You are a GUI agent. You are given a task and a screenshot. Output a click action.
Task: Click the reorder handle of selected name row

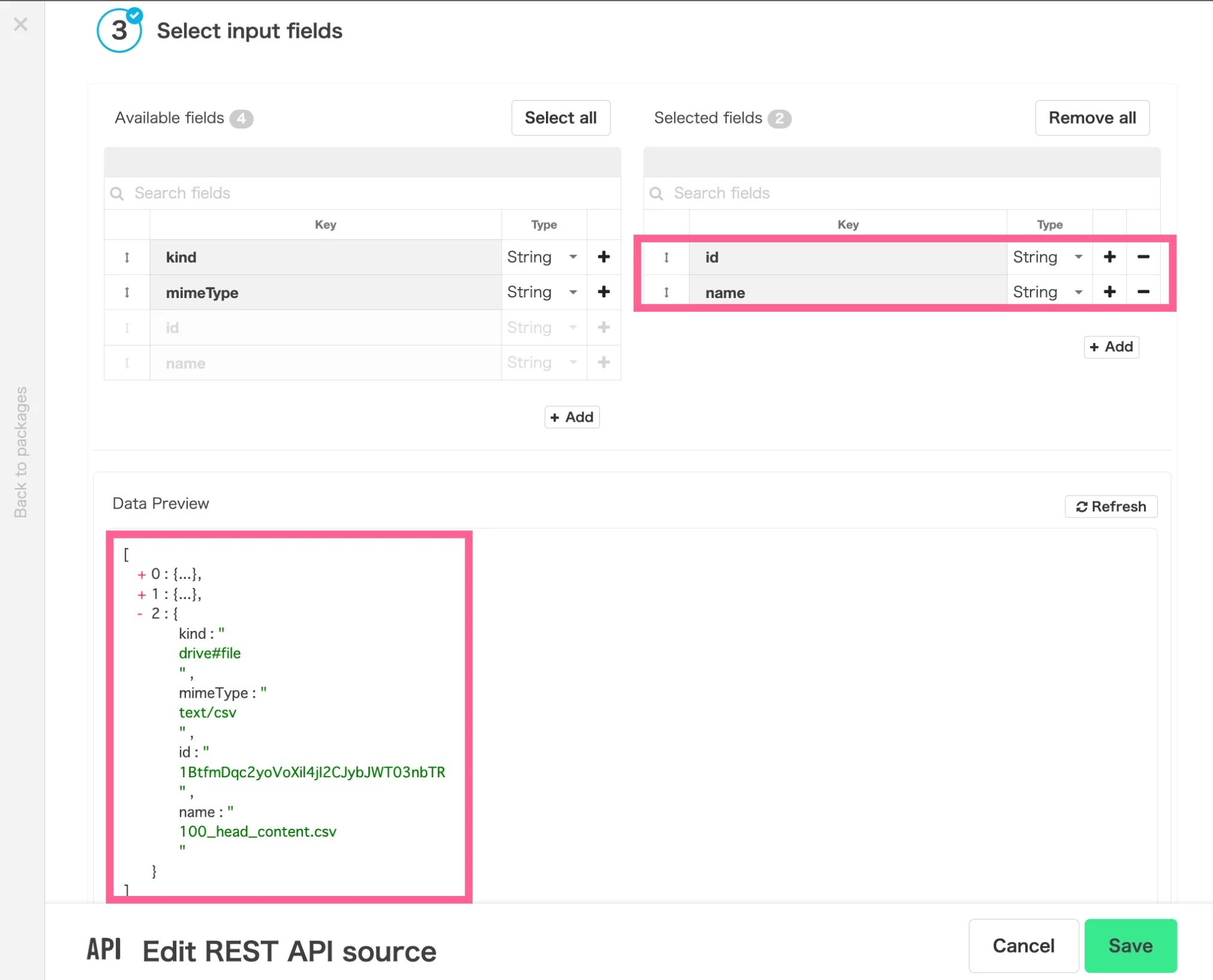(666, 293)
